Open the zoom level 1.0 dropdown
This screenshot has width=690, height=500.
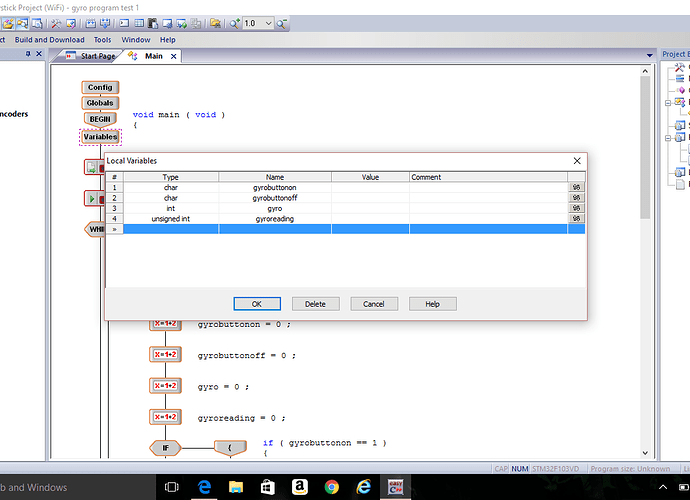[268, 23]
